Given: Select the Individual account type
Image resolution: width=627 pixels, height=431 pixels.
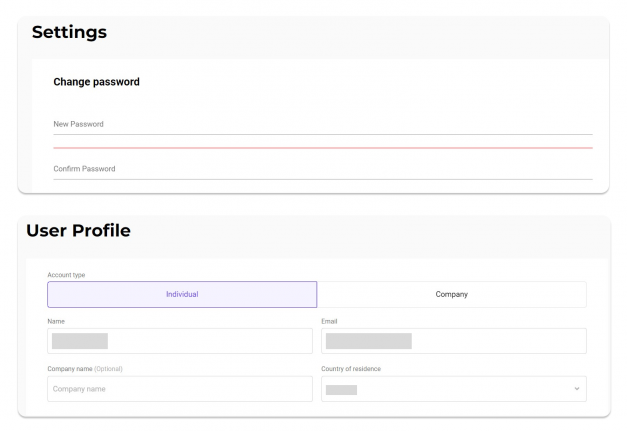Looking at the screenshot, I should pos(182,294).
